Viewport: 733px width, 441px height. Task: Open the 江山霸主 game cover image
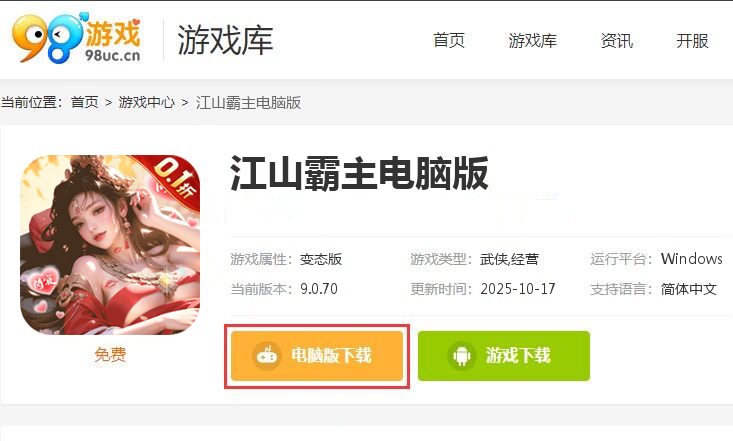(110, 245)
